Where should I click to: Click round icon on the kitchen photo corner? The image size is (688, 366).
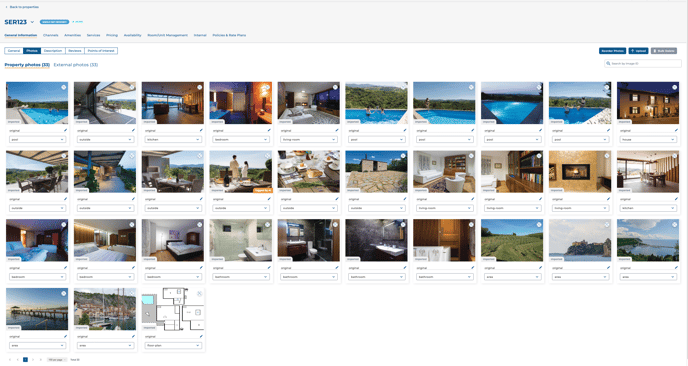click(200, 87)
